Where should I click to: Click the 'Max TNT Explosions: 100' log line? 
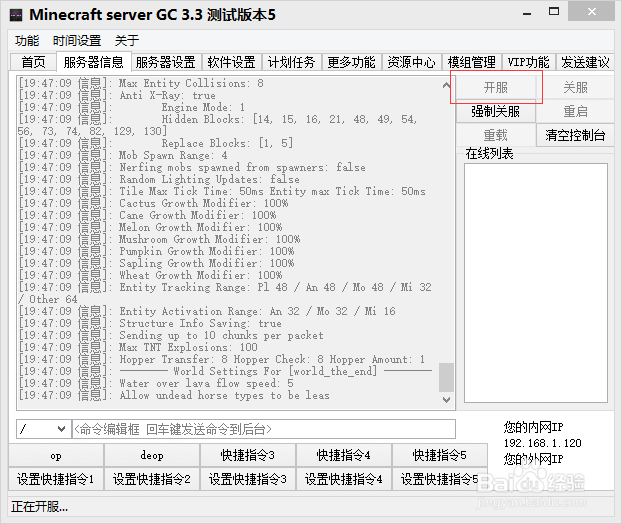coord(138,347)
